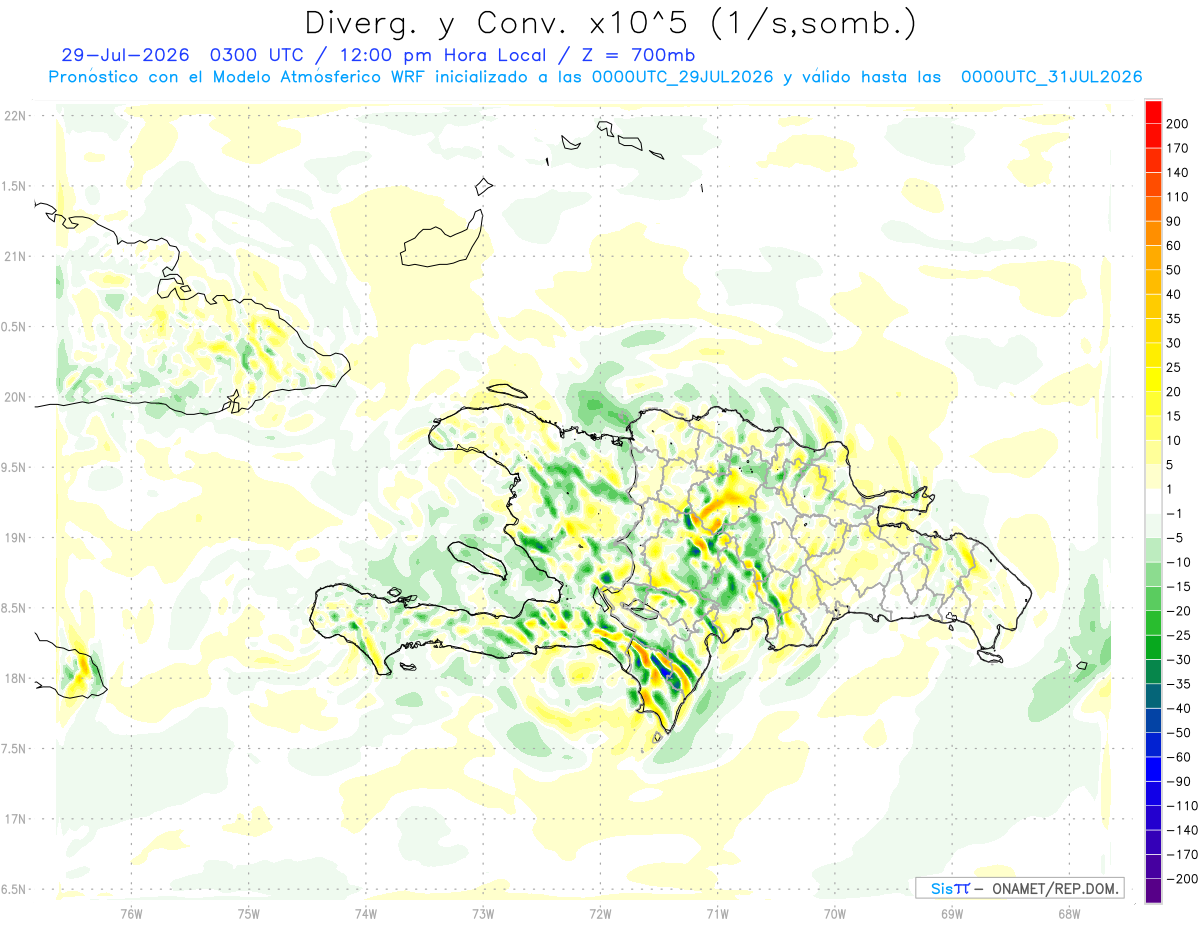The width and height of the screenshot is (1200, 927).
Task: Click the 9.5N latitude axis label
Action: [x=15, y=467]
